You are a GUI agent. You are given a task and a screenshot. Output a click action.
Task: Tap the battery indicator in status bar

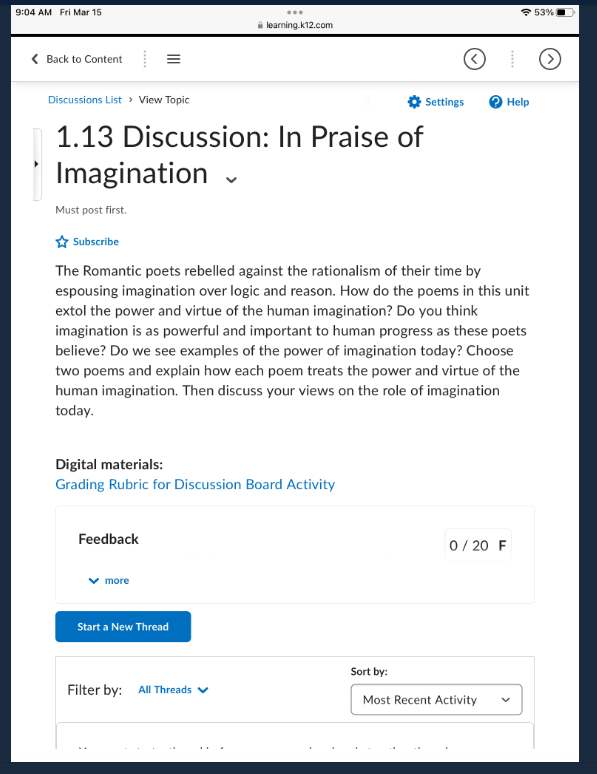565,12
